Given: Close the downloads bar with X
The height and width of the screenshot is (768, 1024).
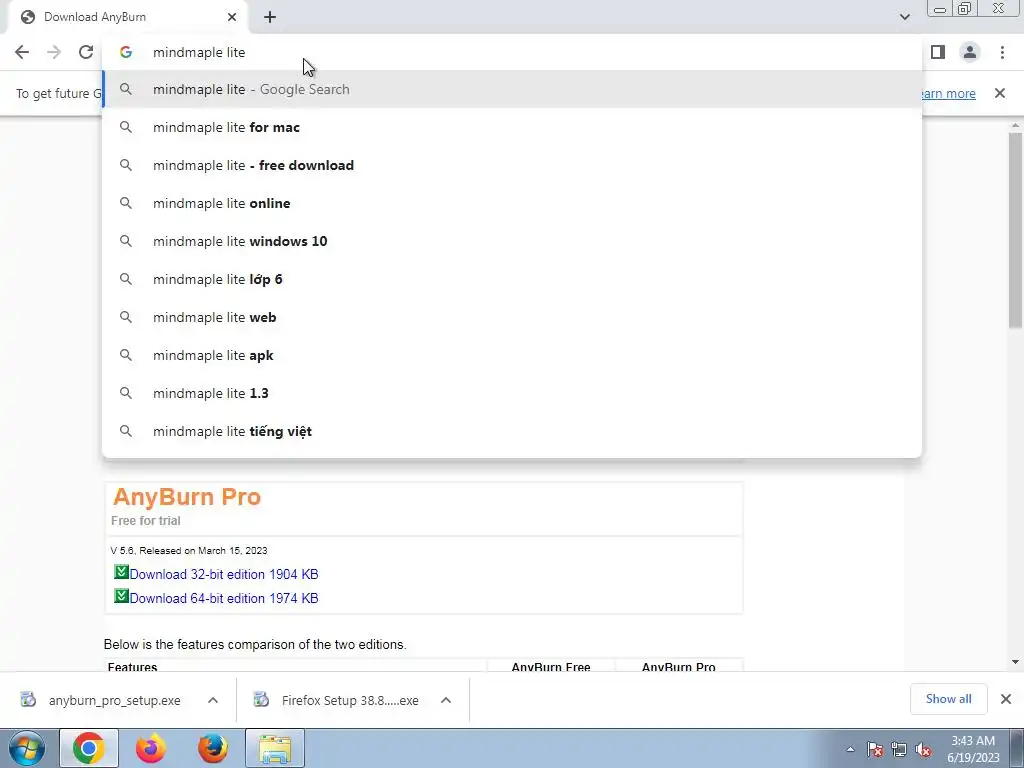Looking at the screenshot, I should [x=1006, y=699].
